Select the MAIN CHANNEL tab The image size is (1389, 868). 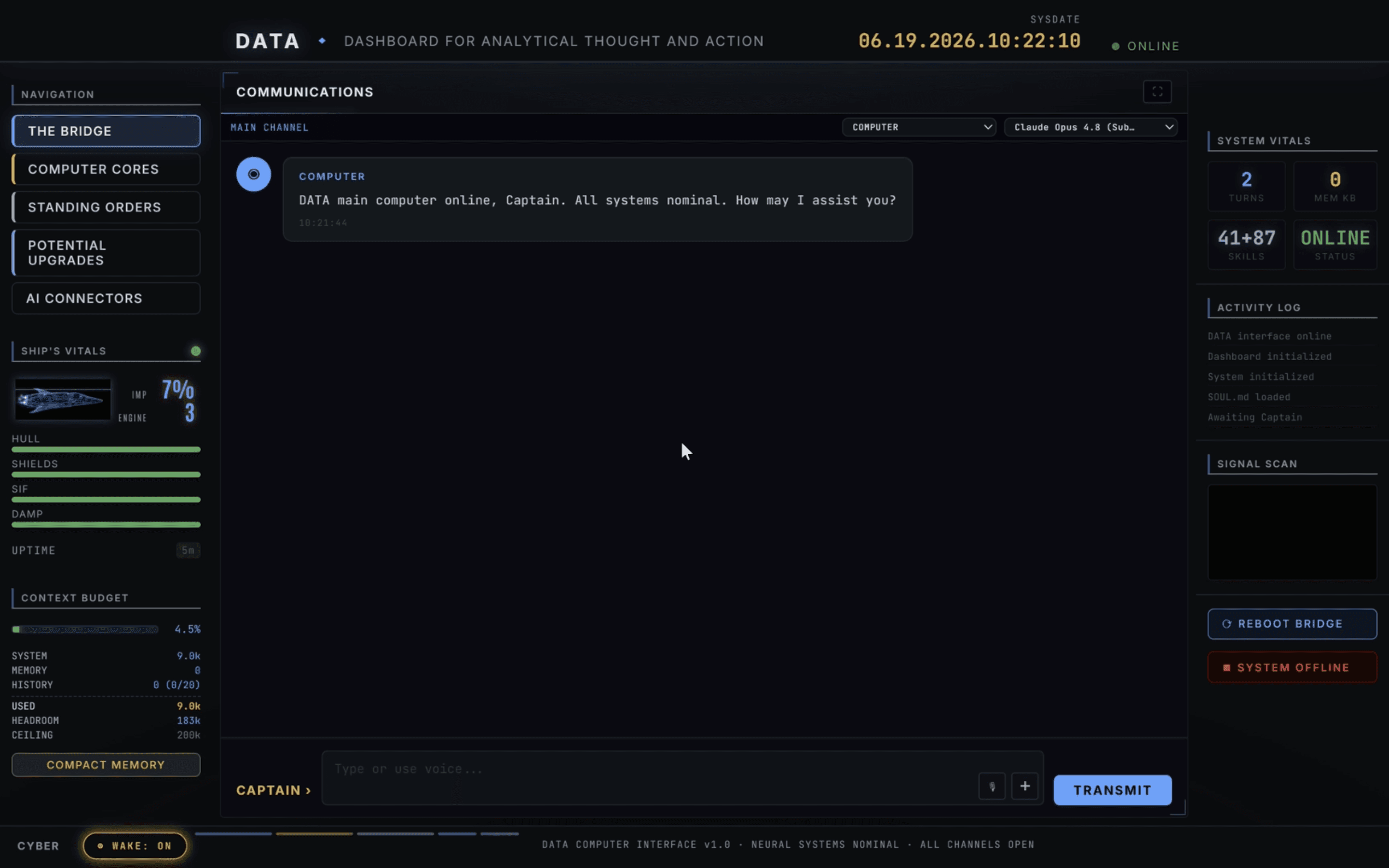pos(269,127)
